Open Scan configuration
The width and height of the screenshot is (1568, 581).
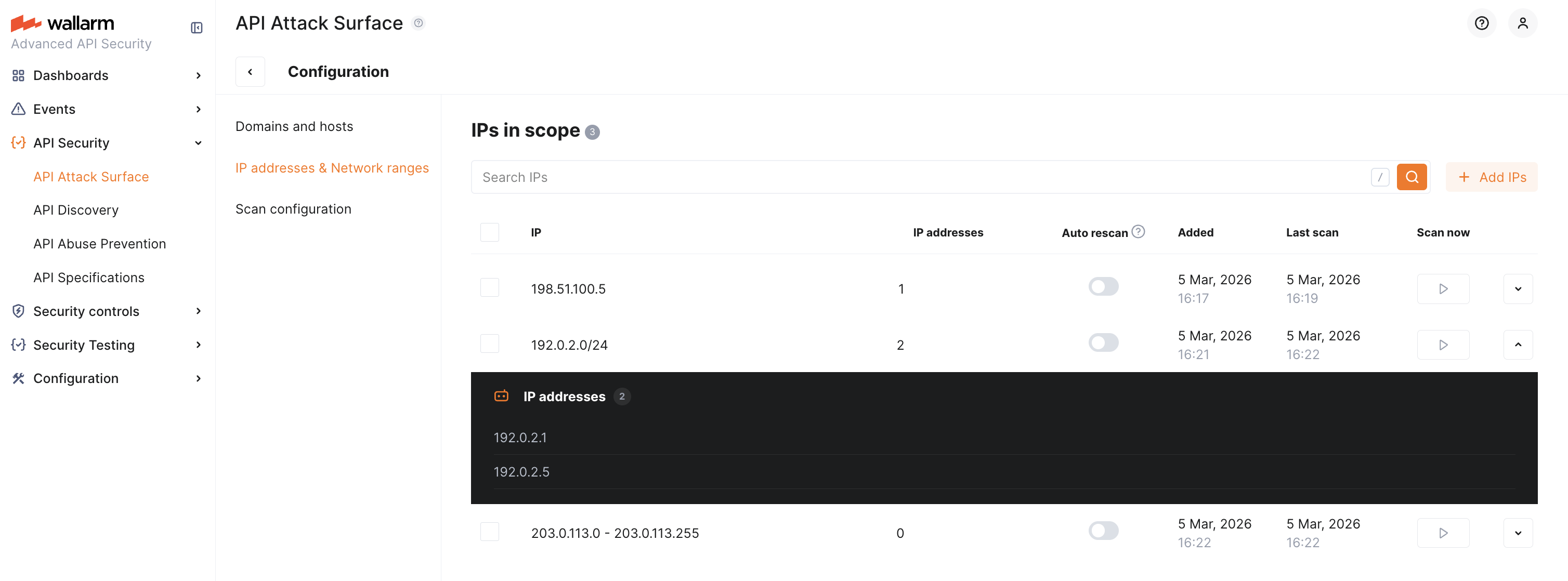point(293,208)
